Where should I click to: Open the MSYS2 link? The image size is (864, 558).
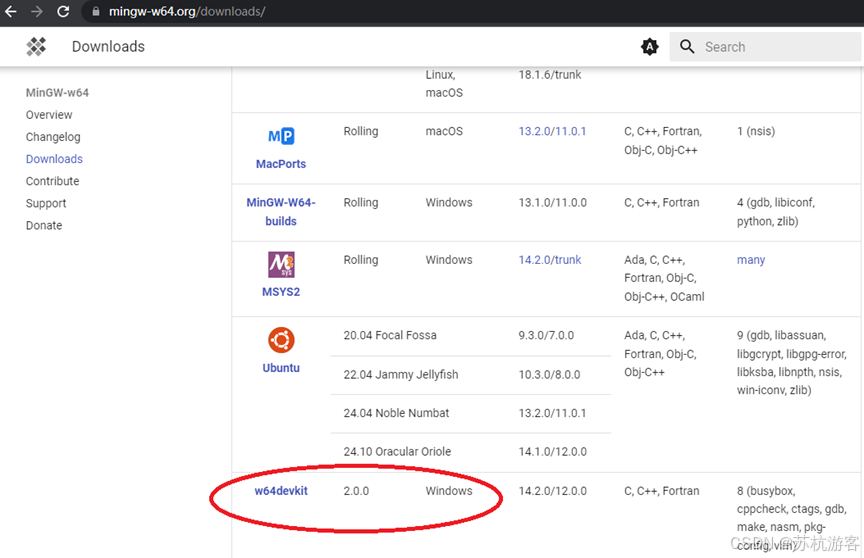281,291
